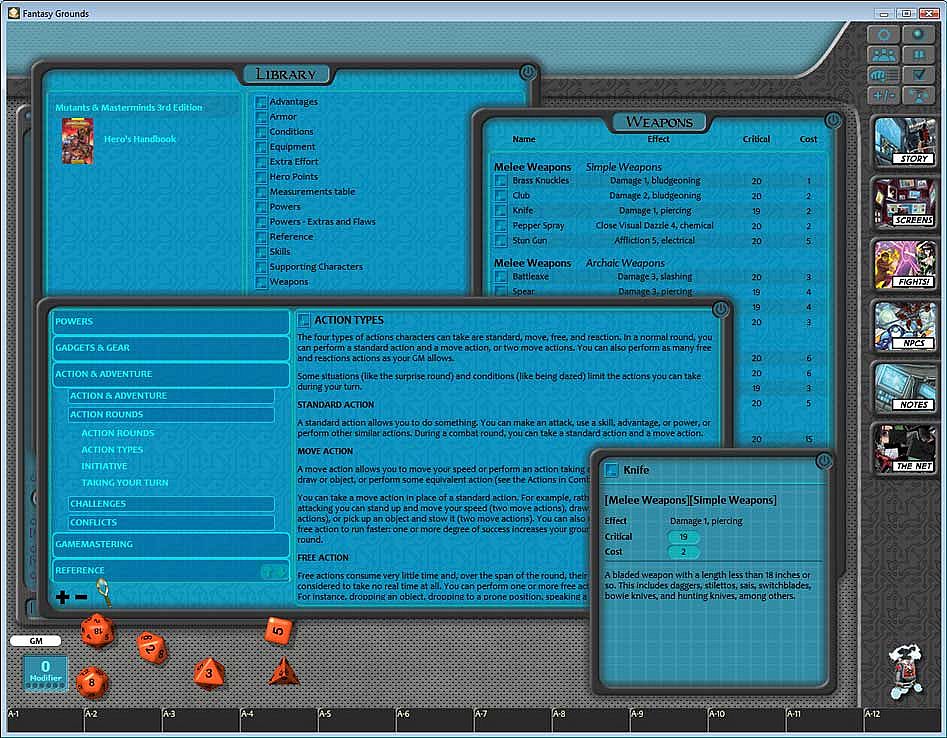
Task: Open the effects button beside +/-
Action: [x=918, y=95]
